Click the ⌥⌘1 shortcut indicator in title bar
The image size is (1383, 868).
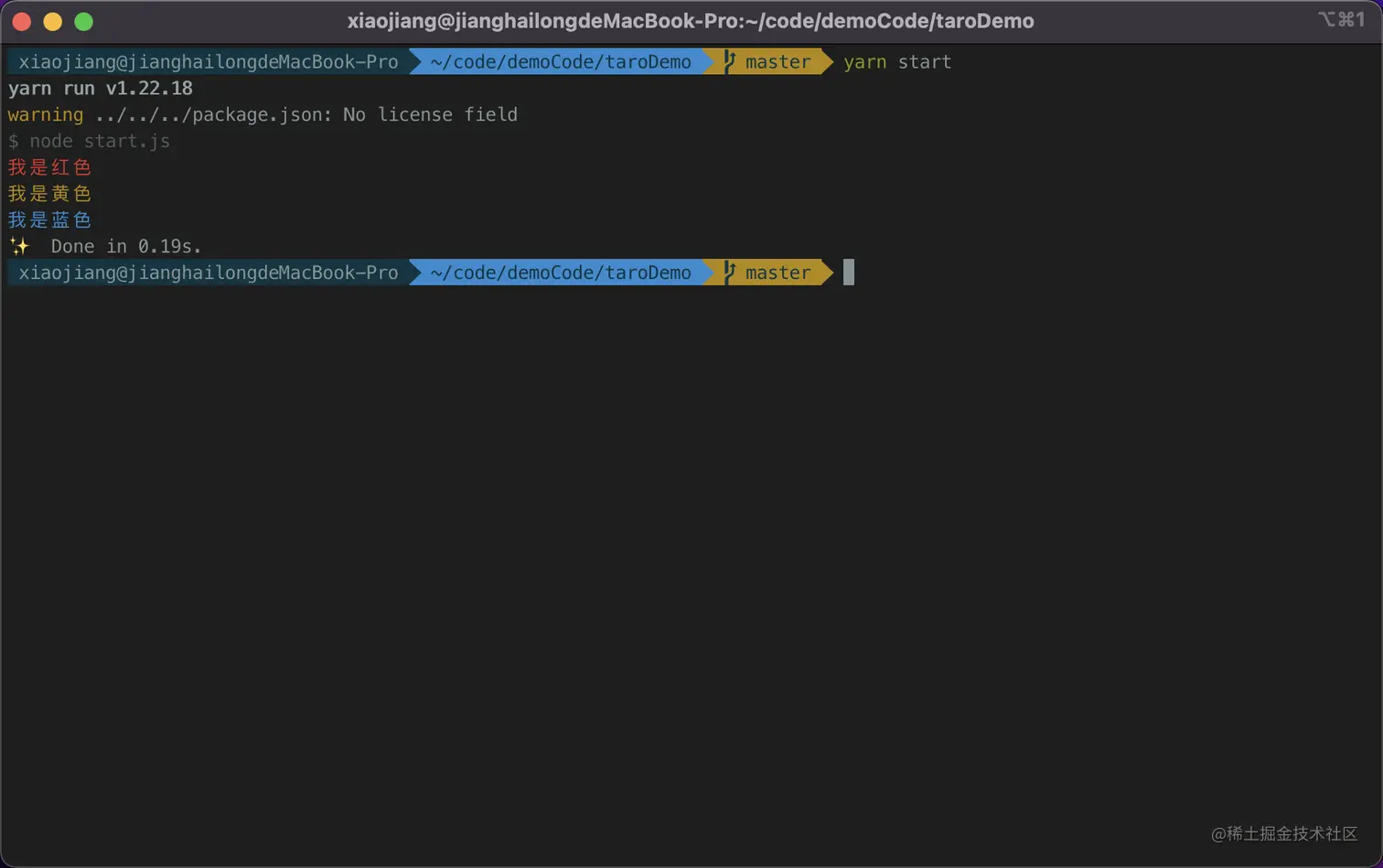(1342, 19)
